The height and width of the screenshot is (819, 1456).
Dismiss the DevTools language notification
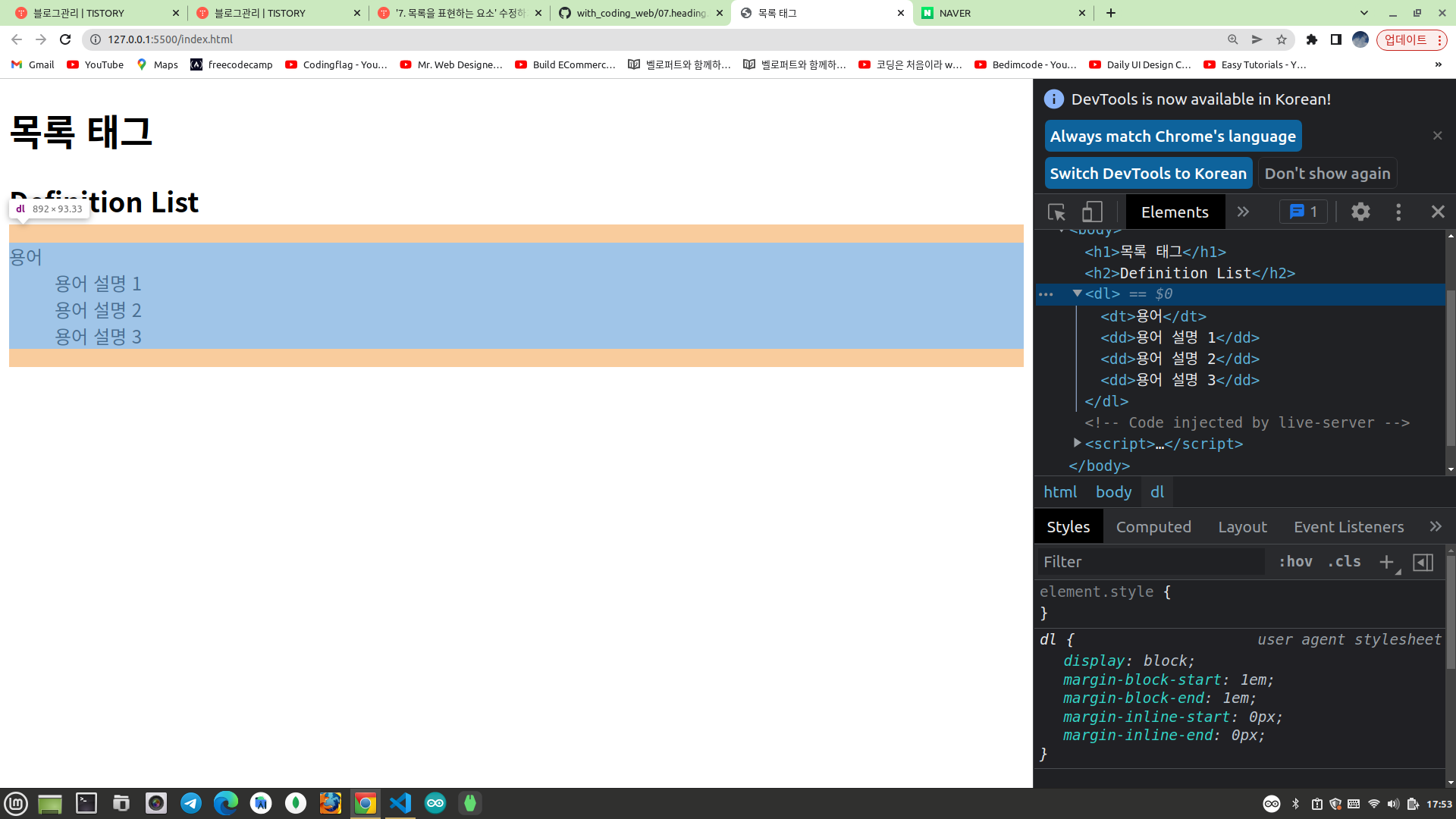[x=1437, y=135]
